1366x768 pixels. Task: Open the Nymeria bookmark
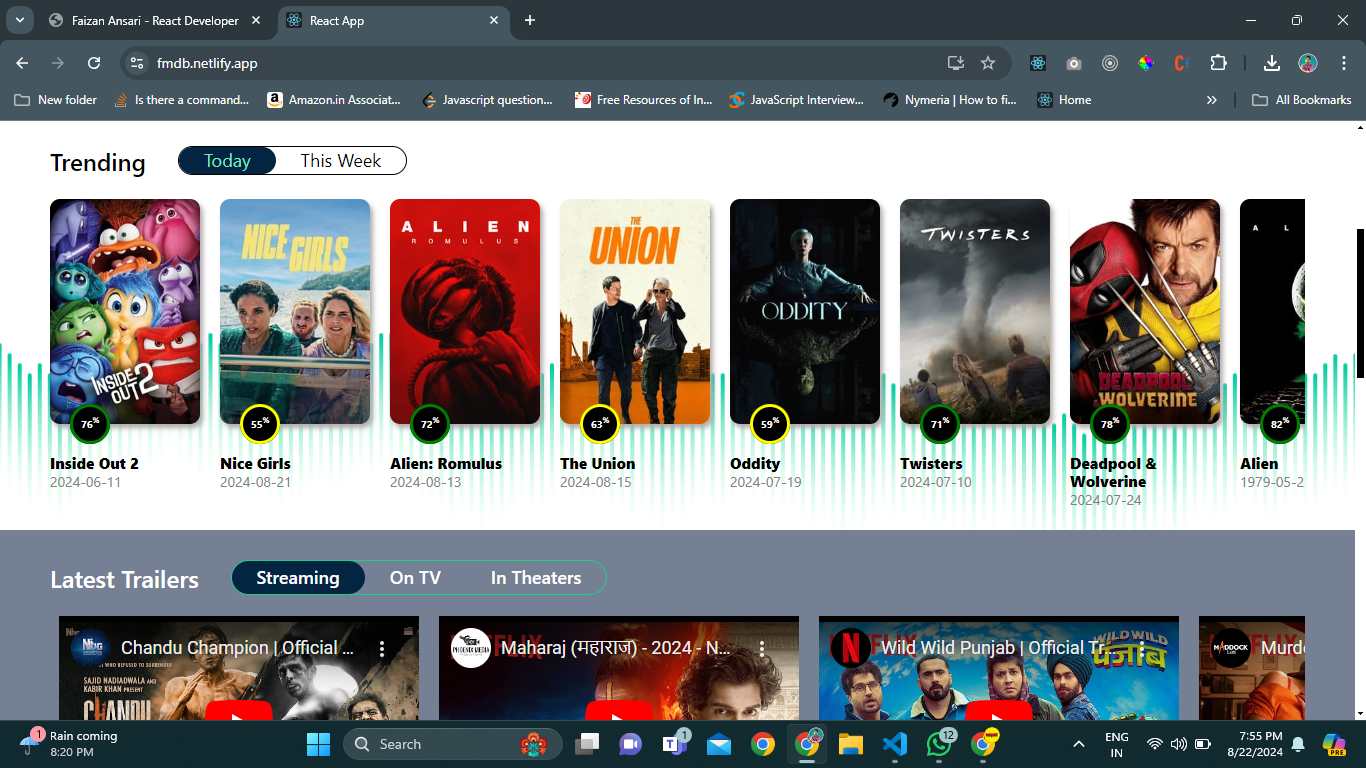(x=950, y=100)
